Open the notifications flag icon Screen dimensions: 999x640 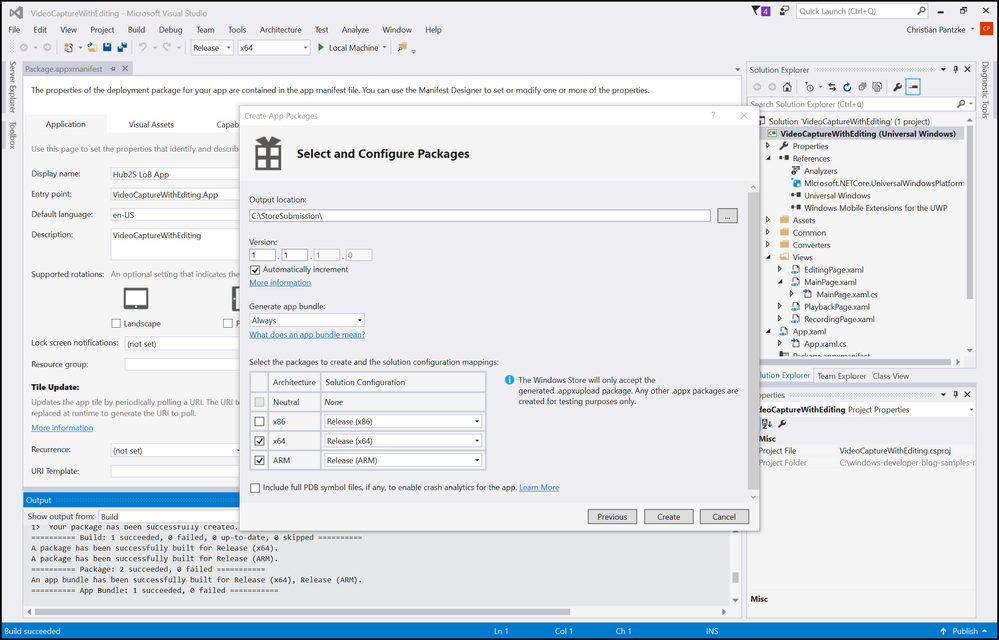point(757,11)
